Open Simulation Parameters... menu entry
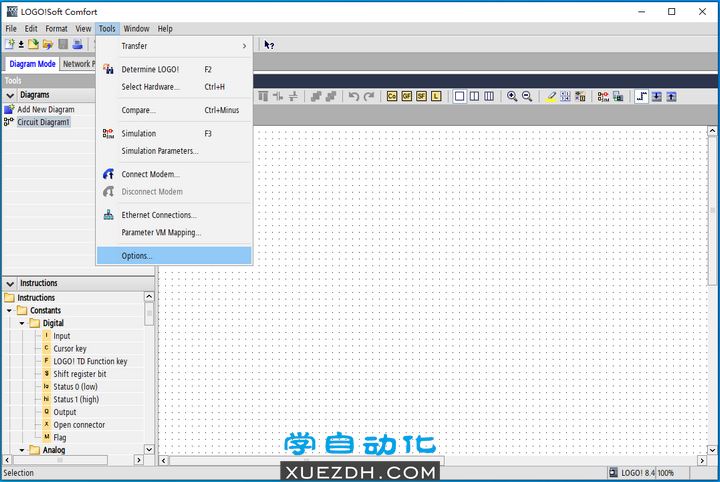The image size is (720, 482). point(174,151)
